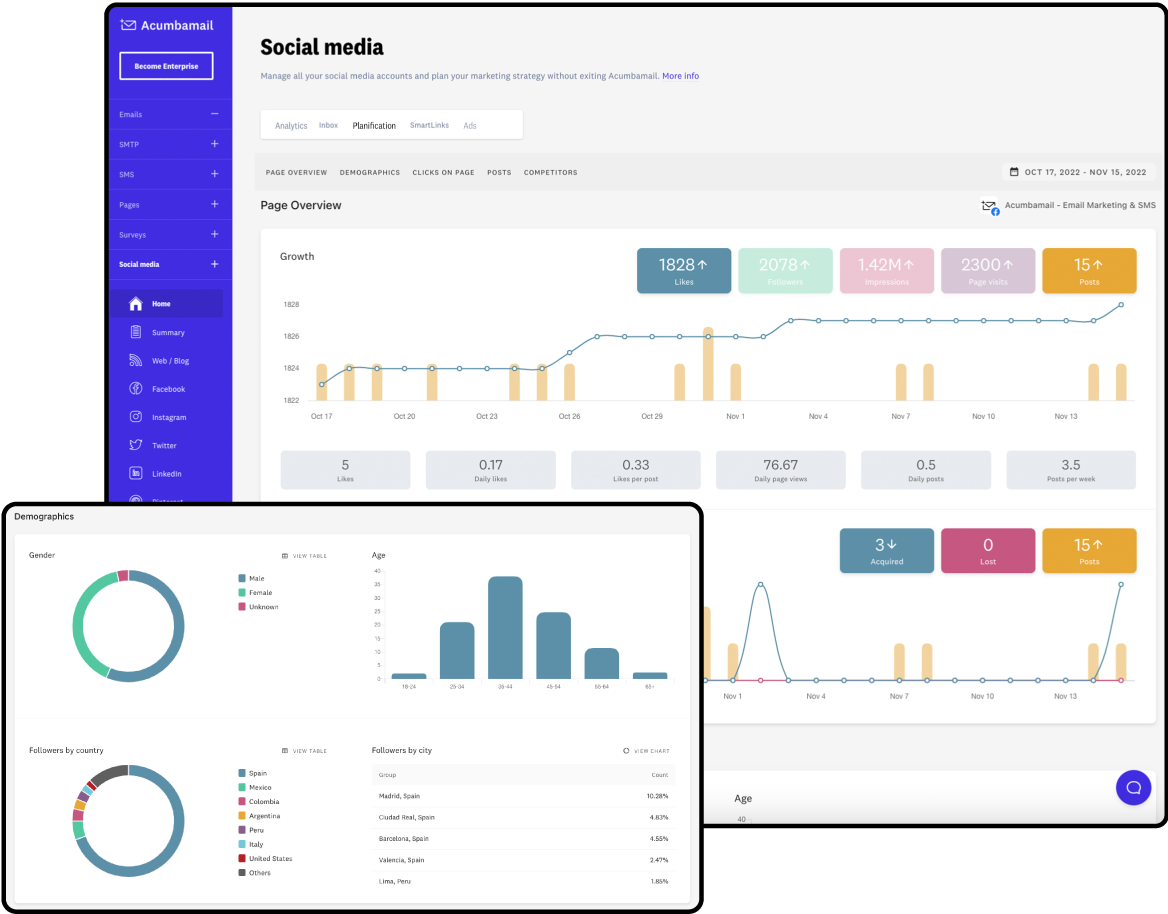The height and width of the screenshot is (914, 1168).
Task: Open the More info link
Action: [680, 75]
